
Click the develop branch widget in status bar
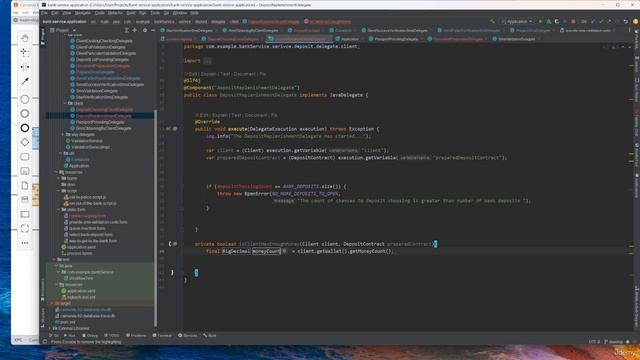(x=613, y=342)
